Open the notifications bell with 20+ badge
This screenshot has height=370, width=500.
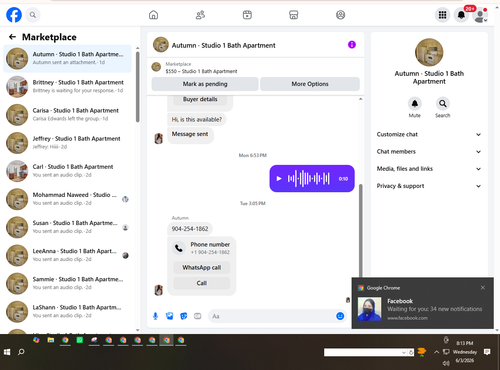(x=461, y=15)
